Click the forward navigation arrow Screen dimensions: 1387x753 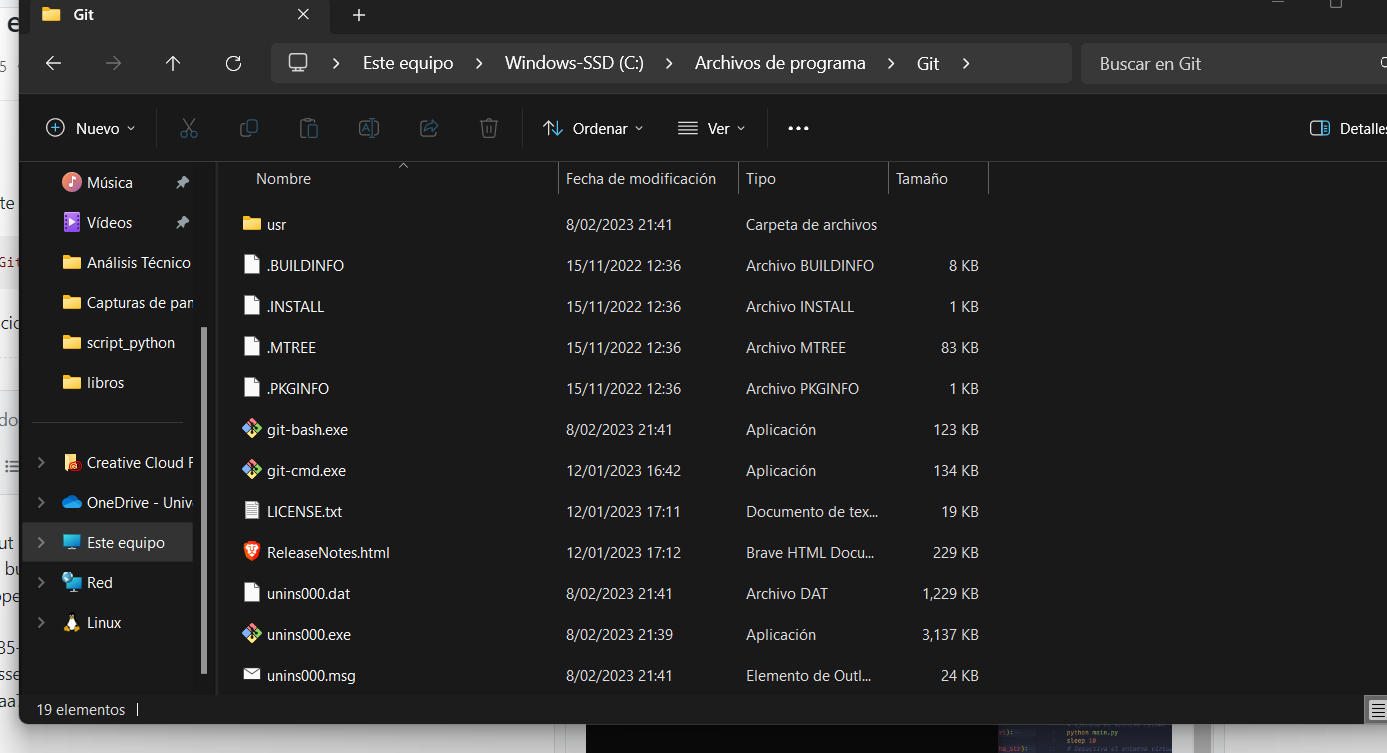(113, 63)
